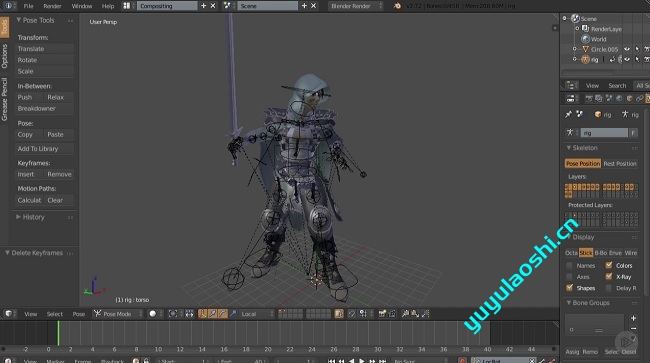This screenshot has height=363, width=650.
Task: Click the outliner editor type icon
Action: click(x=572, y=85)
